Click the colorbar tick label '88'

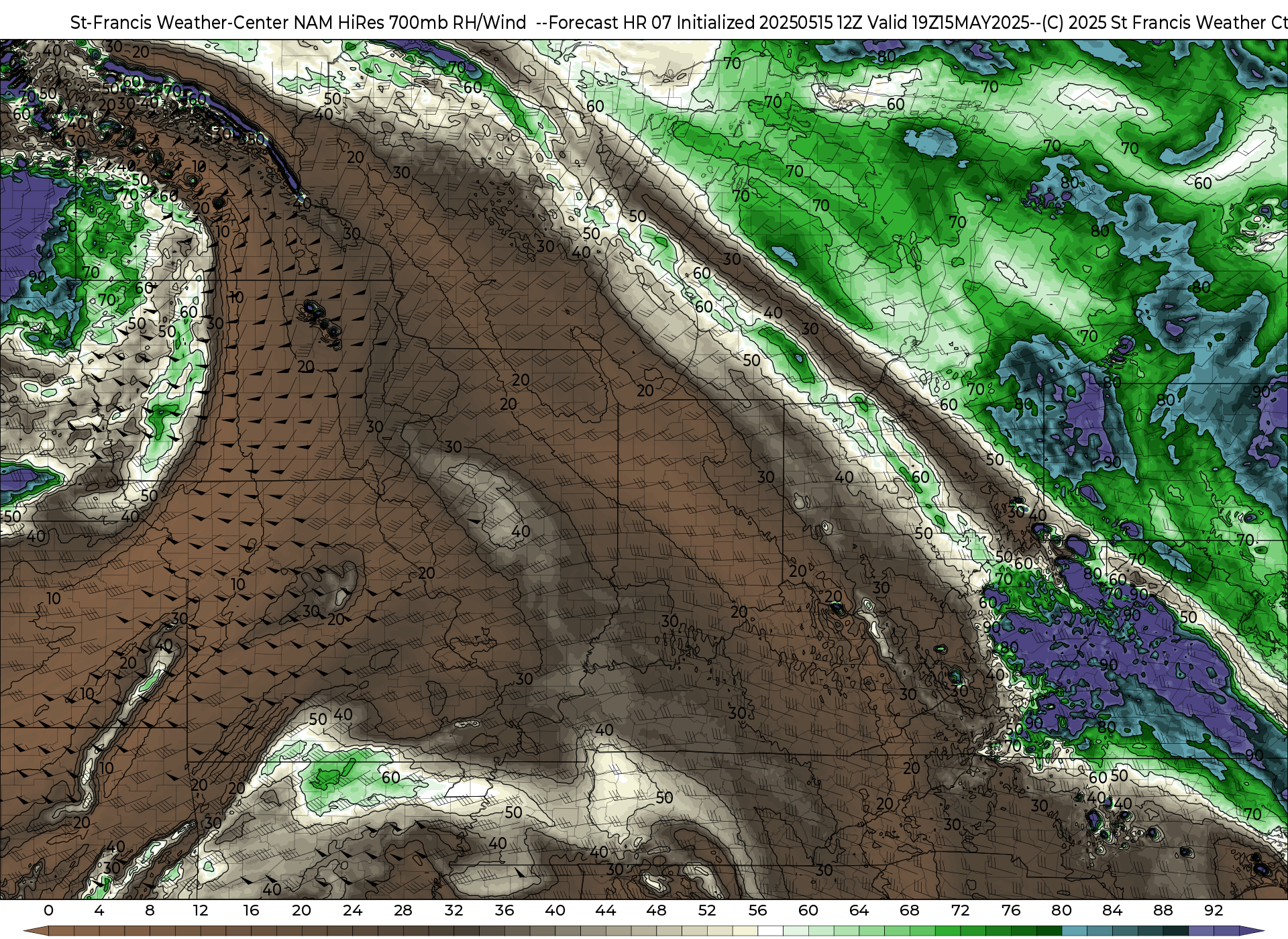click(1163, 910)
